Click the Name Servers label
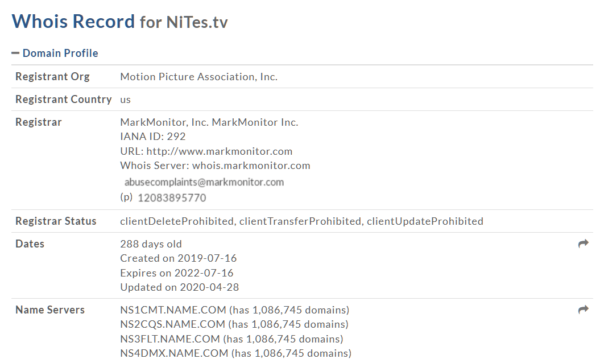This screenshot has width=600, height=363. 50,310
